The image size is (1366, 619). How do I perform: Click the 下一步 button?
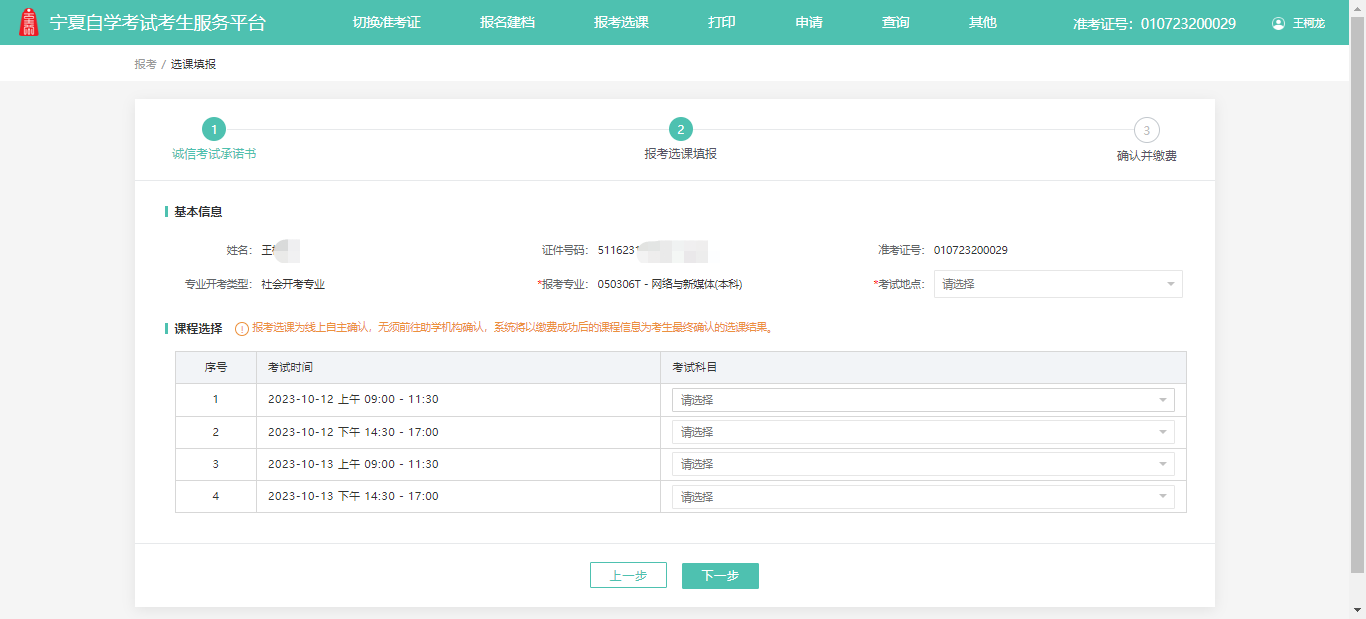click(720, 575)
